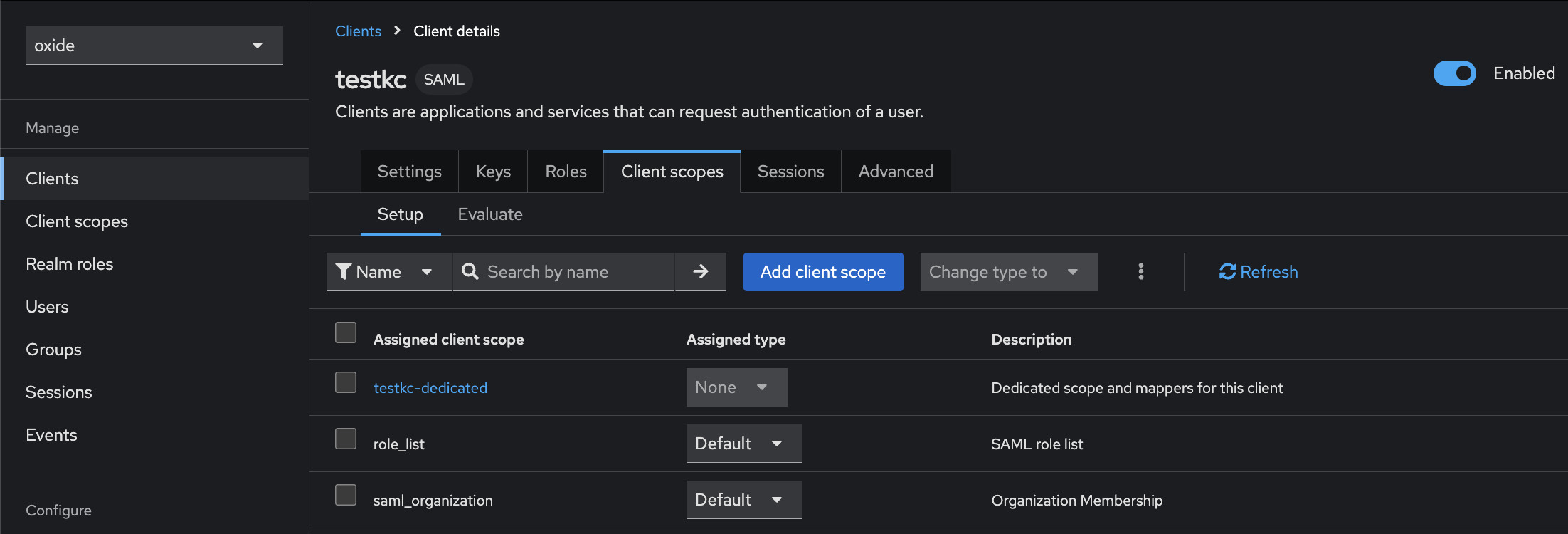This screenshot has height=534, width=1568.
Task: Open saml_organization Default type dropdown
Action: click(744, 500)
